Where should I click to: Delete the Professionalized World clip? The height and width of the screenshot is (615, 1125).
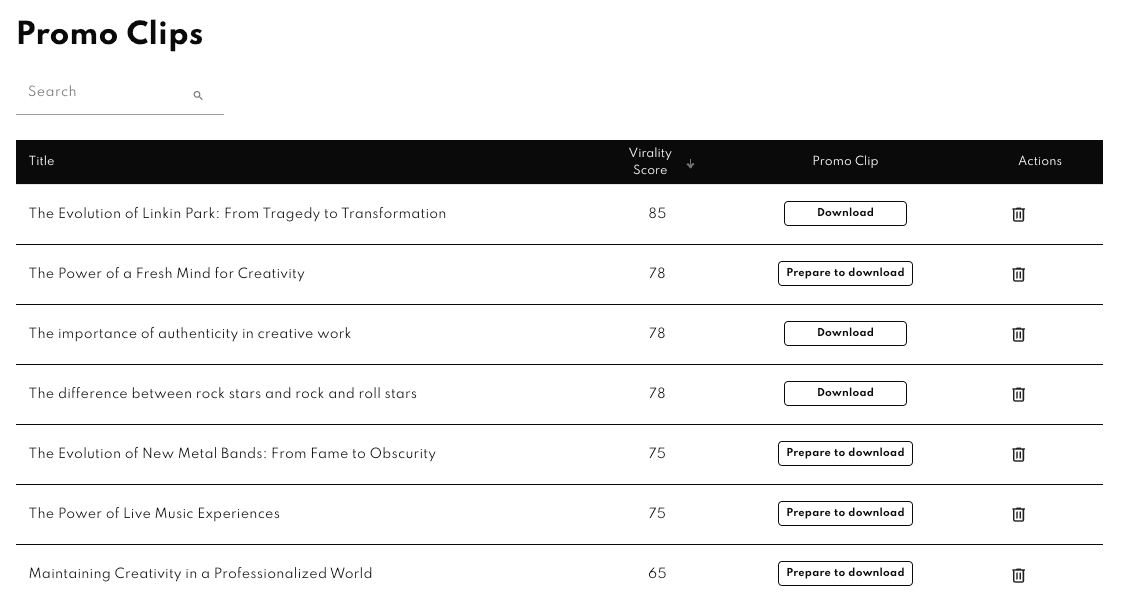pos(1018,575)
